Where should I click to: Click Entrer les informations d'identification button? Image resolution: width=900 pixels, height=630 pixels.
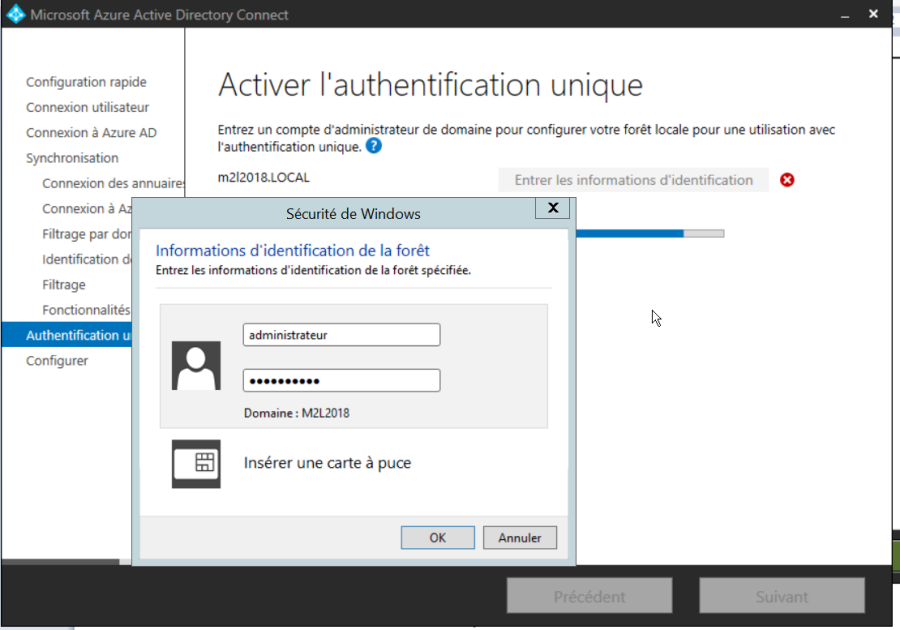pos(633,180)
